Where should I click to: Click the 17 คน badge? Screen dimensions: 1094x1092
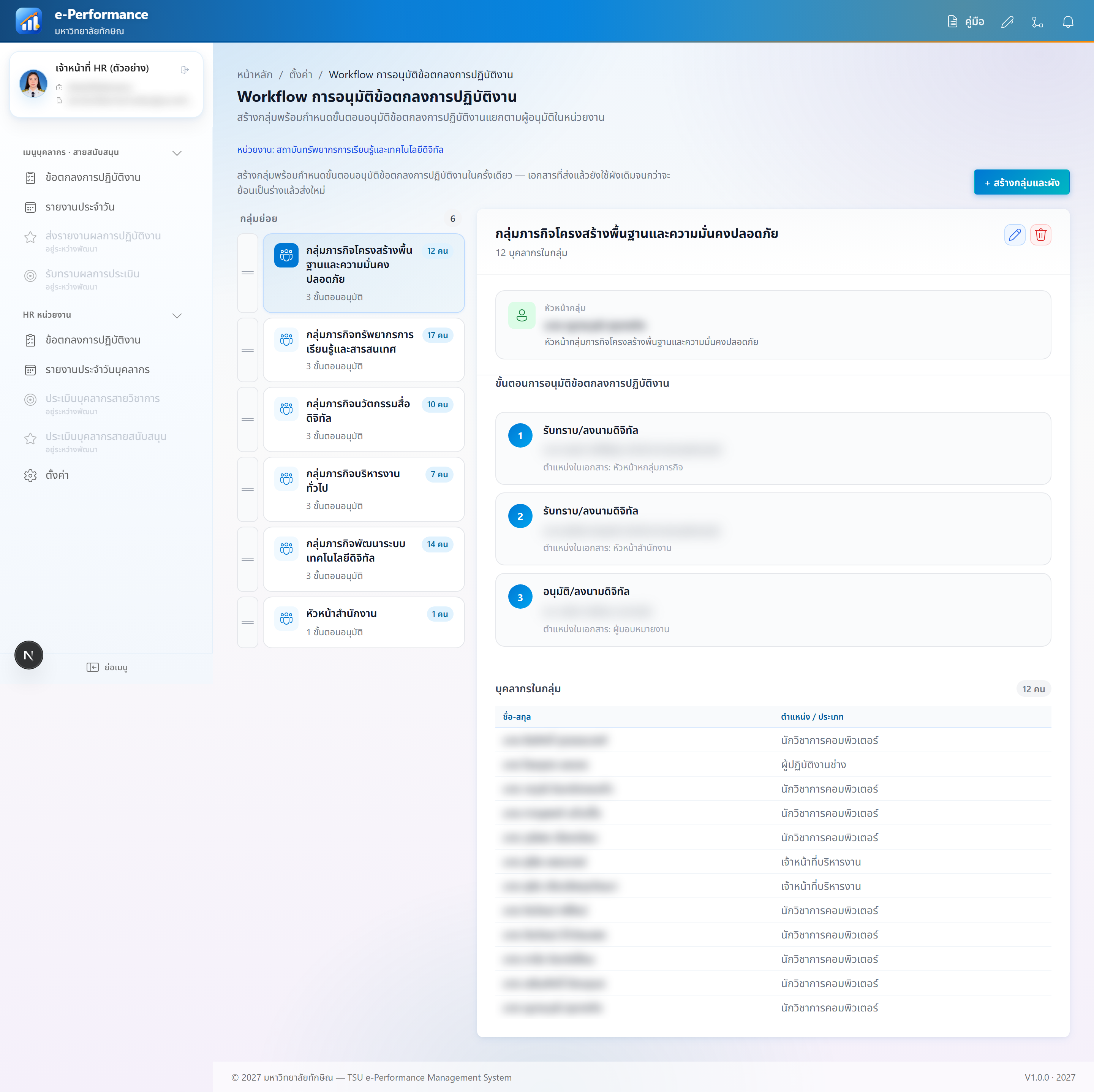(x=437, y=335)
